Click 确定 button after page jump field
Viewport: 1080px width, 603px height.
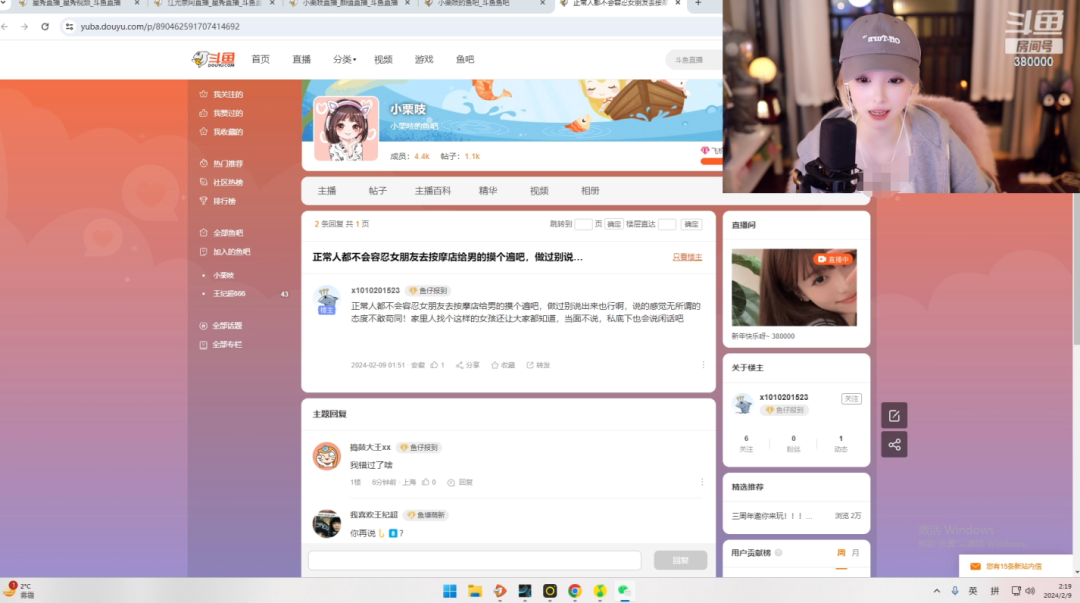[x=614, y=224]
